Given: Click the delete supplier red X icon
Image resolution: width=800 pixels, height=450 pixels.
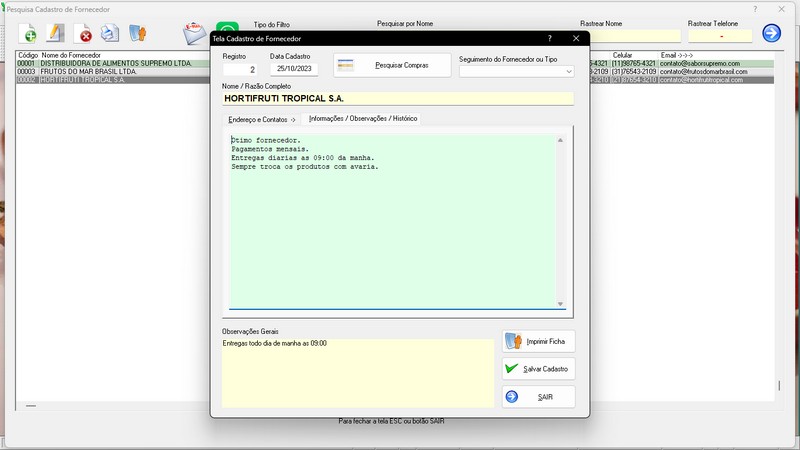Looking at the screenshot, I should tap(83, 34).
